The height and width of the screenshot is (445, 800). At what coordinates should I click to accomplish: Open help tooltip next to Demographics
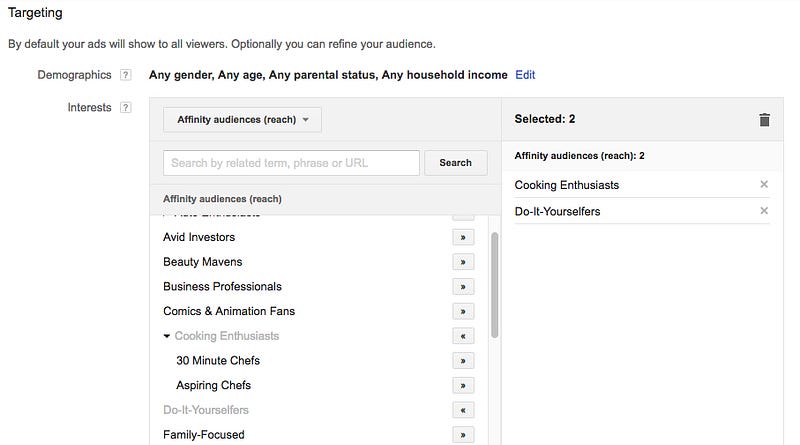point(125,75)
